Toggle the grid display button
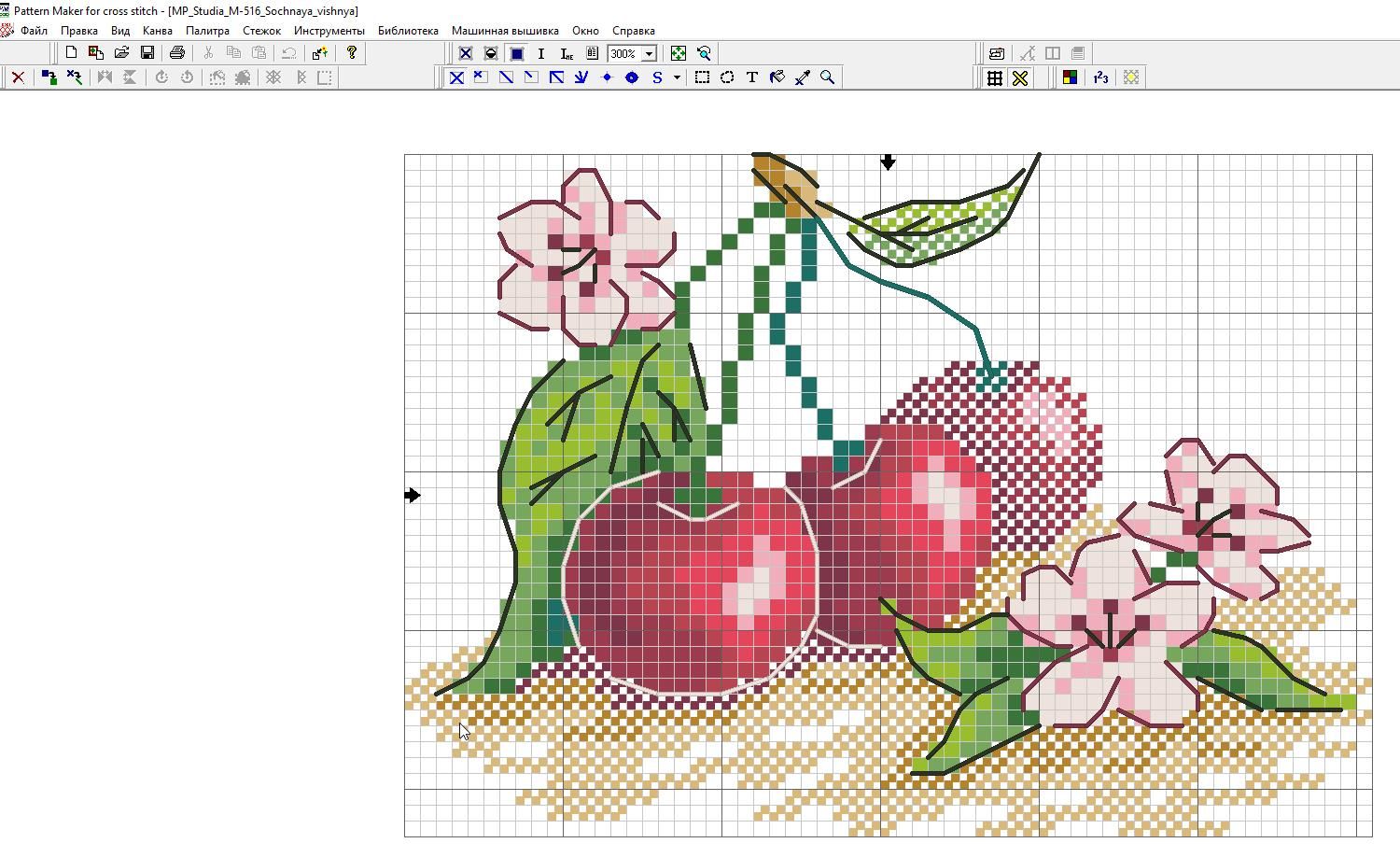Image resolution: width=1400 pixels, height=857 pixels. [995, 77]
